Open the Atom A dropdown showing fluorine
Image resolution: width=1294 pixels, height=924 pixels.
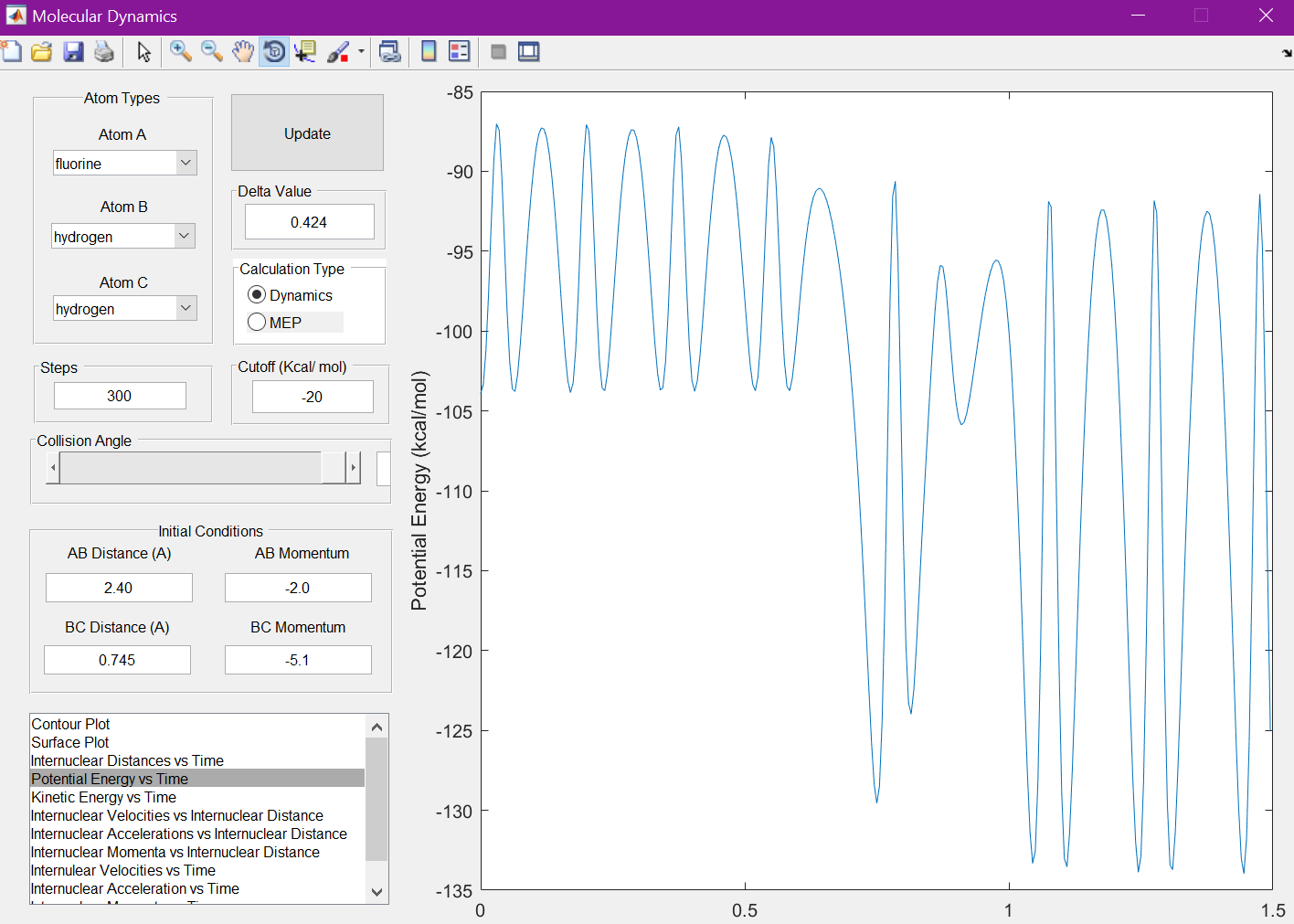[186, 164]
